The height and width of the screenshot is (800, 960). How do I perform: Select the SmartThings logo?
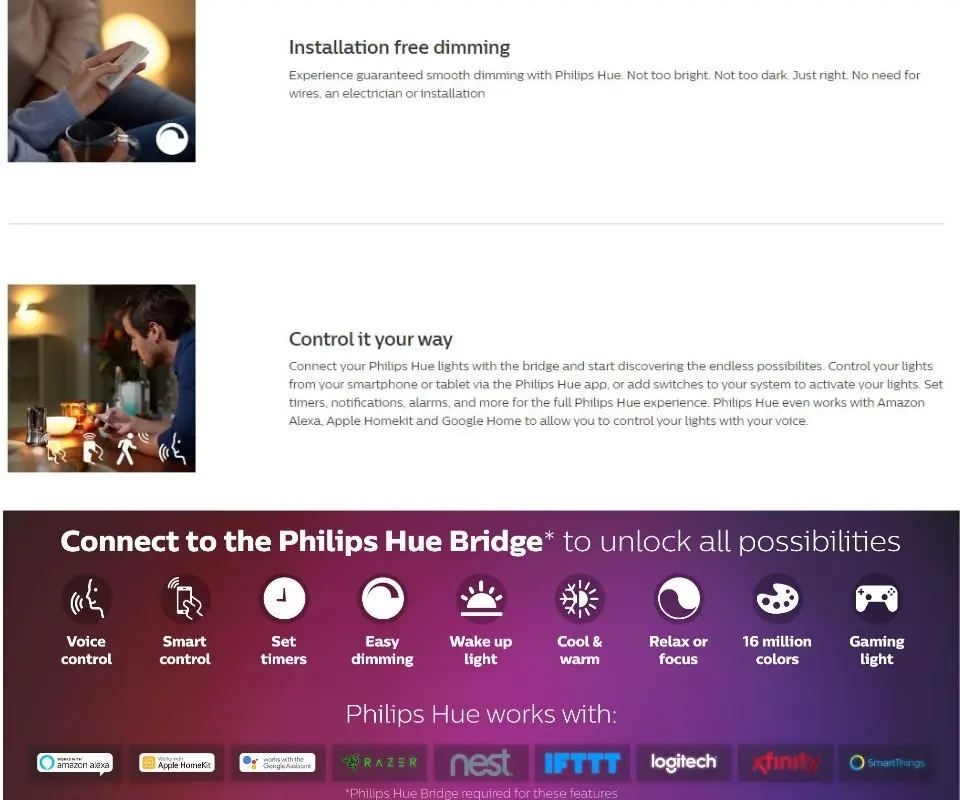(x=887, y=763)
